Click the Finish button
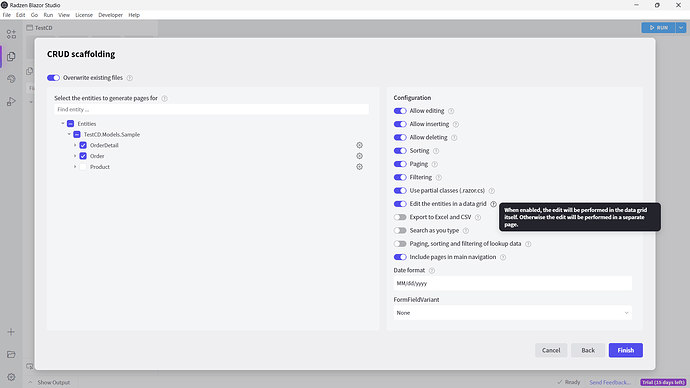The image size is (690, 388). coord(625,350)
